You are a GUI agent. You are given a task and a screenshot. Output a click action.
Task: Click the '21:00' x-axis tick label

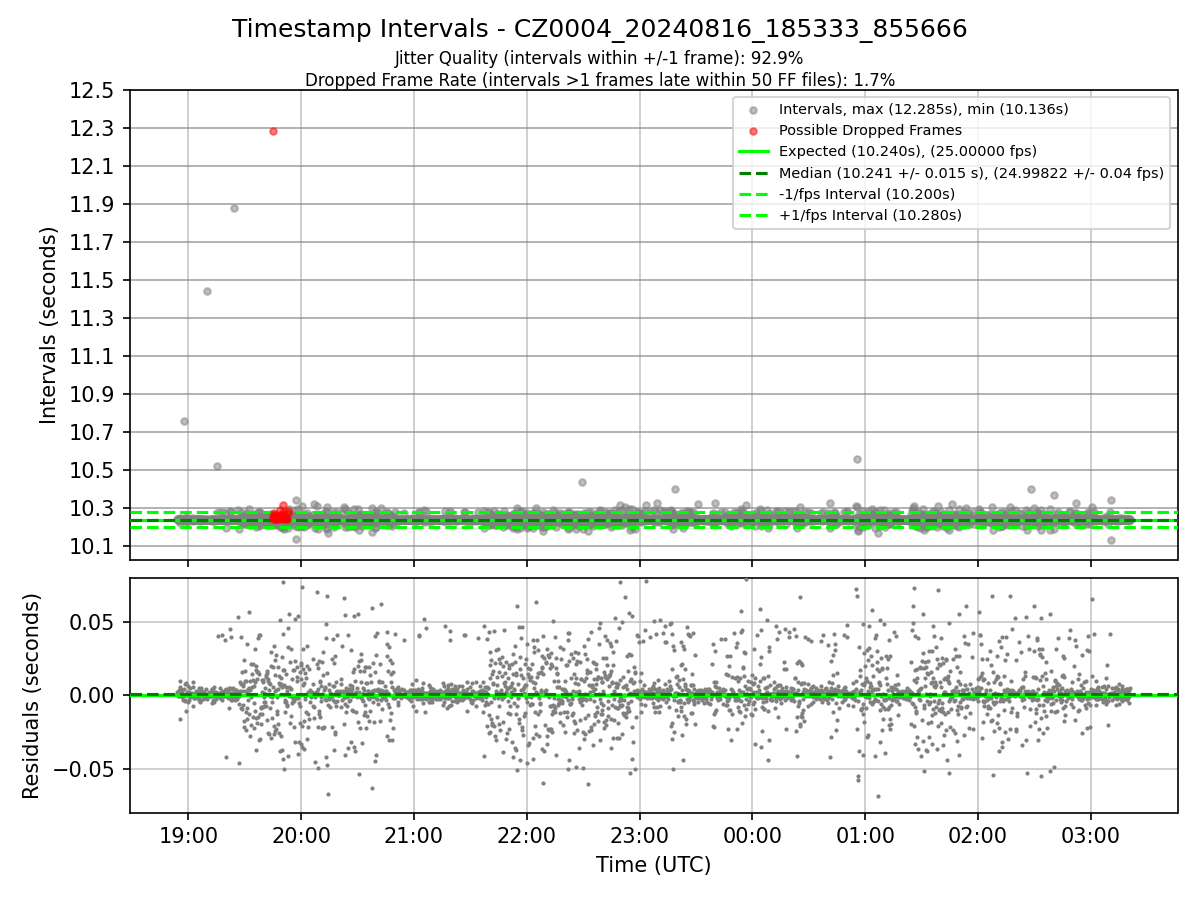tap(414, 834)
